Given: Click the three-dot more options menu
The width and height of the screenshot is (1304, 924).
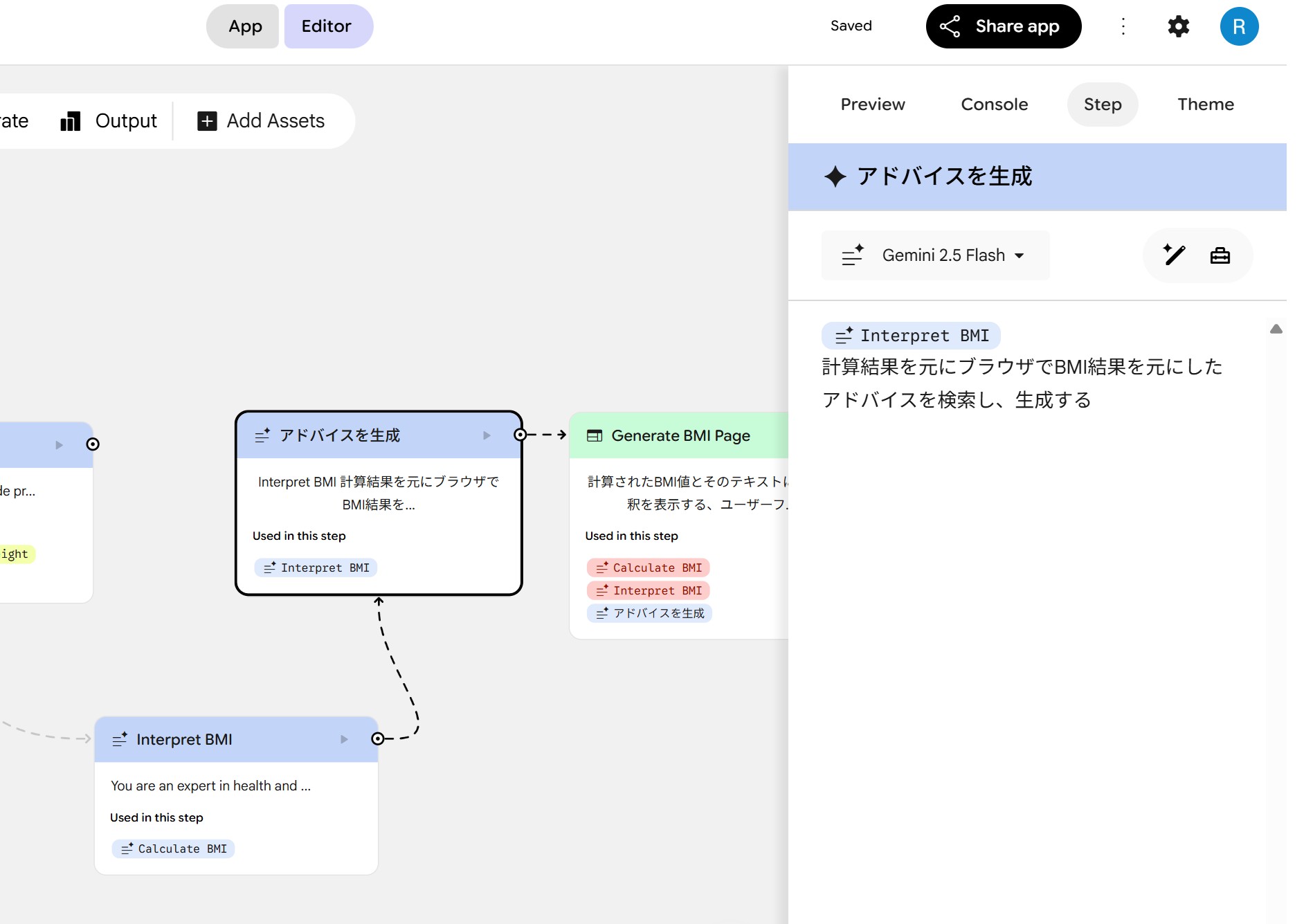Looking at the screenshot, I should tap(1123, 26).
